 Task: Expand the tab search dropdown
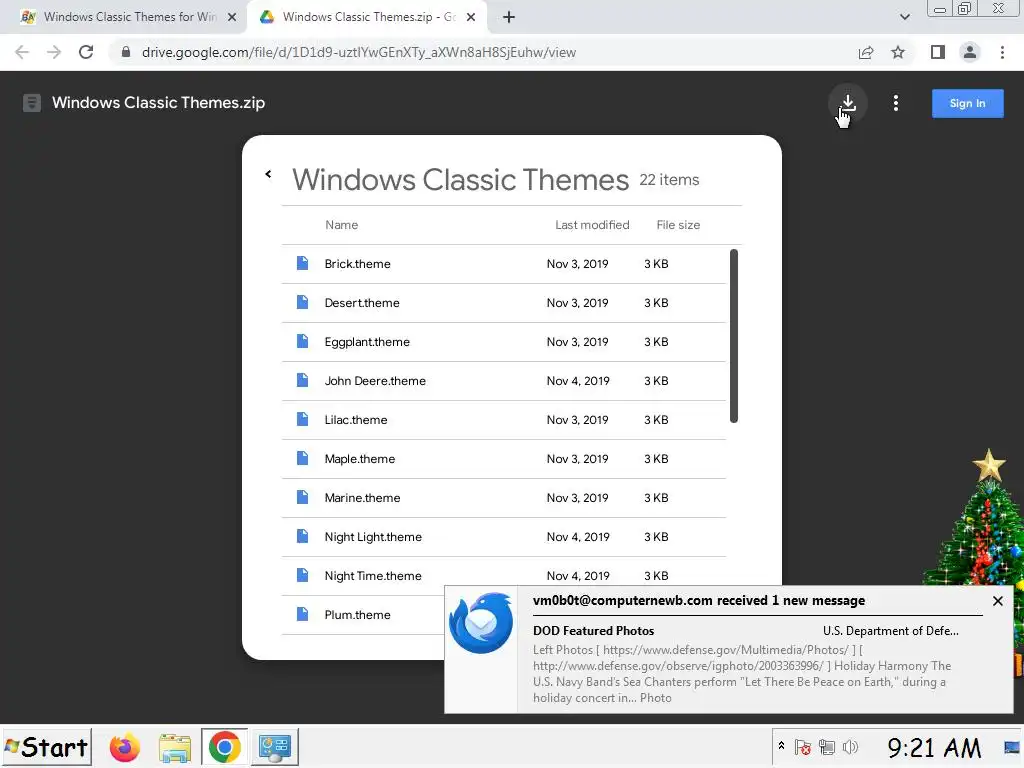point(904,17)
